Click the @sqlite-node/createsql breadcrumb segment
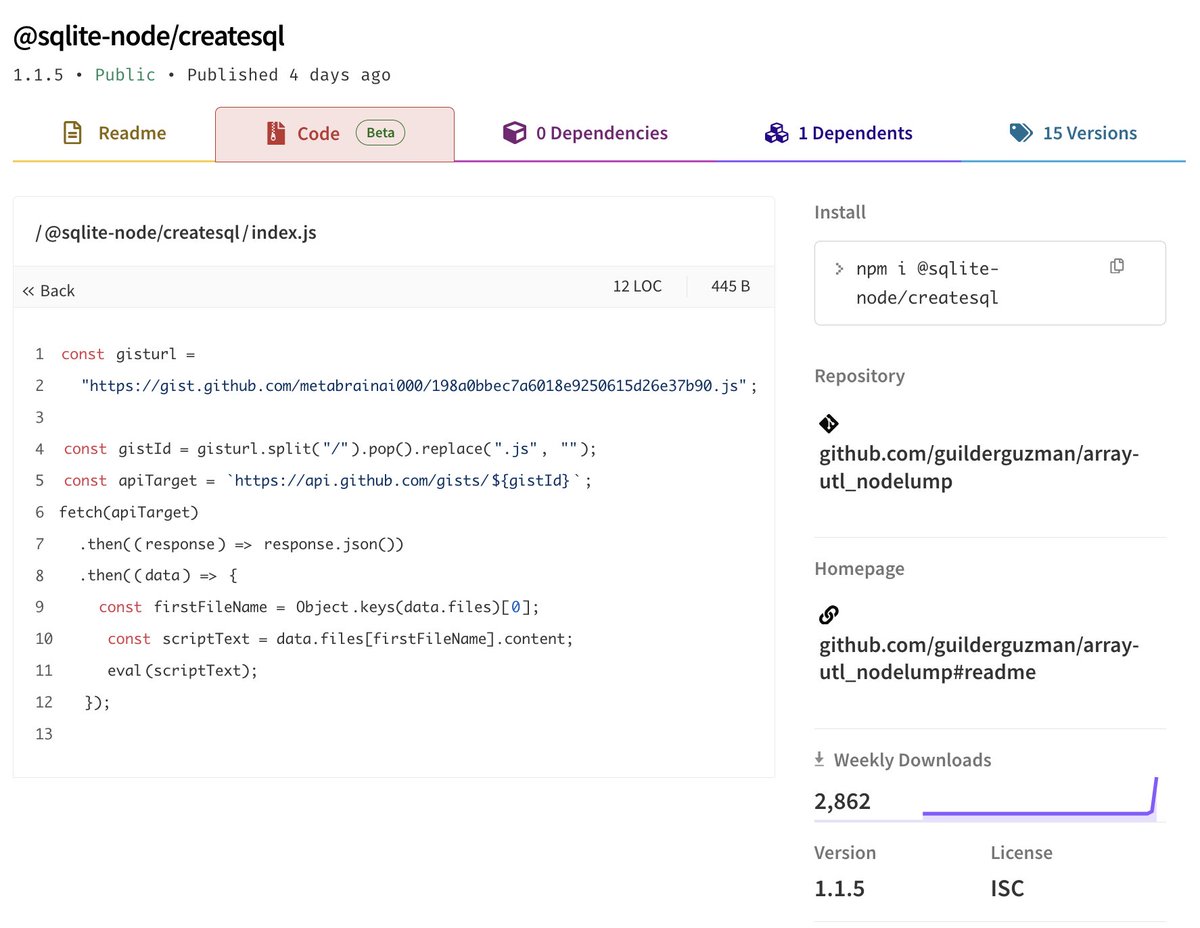This screenshot has width=1200, height=928. pos(140,233)
